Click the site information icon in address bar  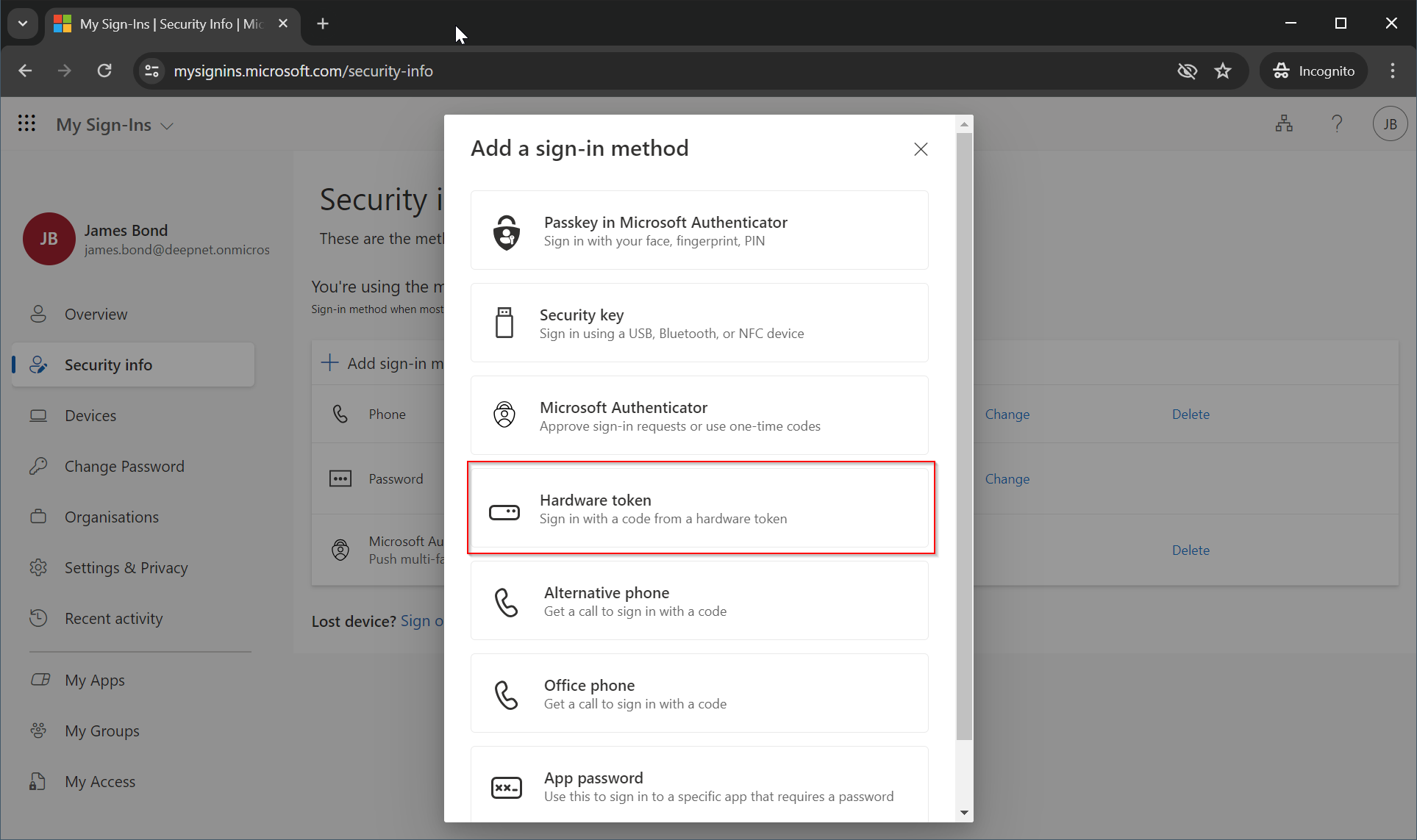click(152, 71)
